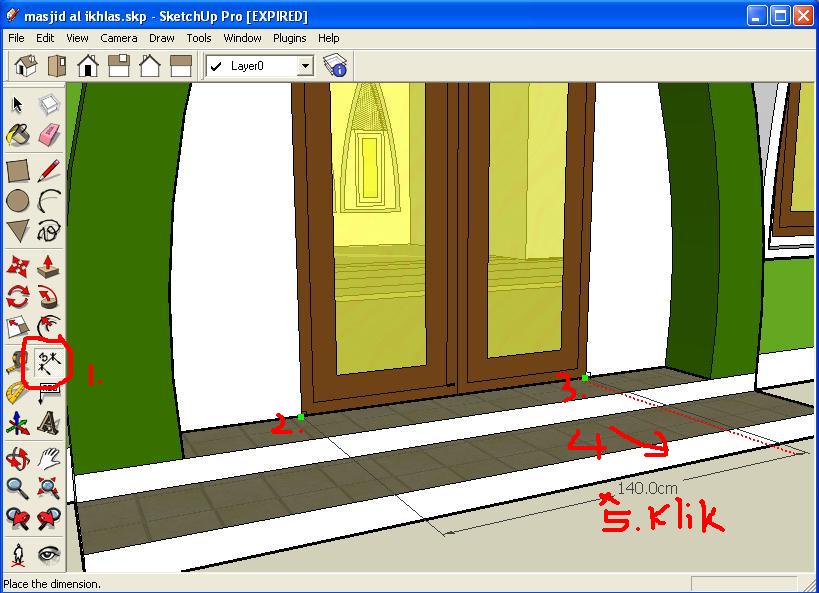819x593 pixels.
Task: Open the Plugins menu
Action: pos(289,38)
